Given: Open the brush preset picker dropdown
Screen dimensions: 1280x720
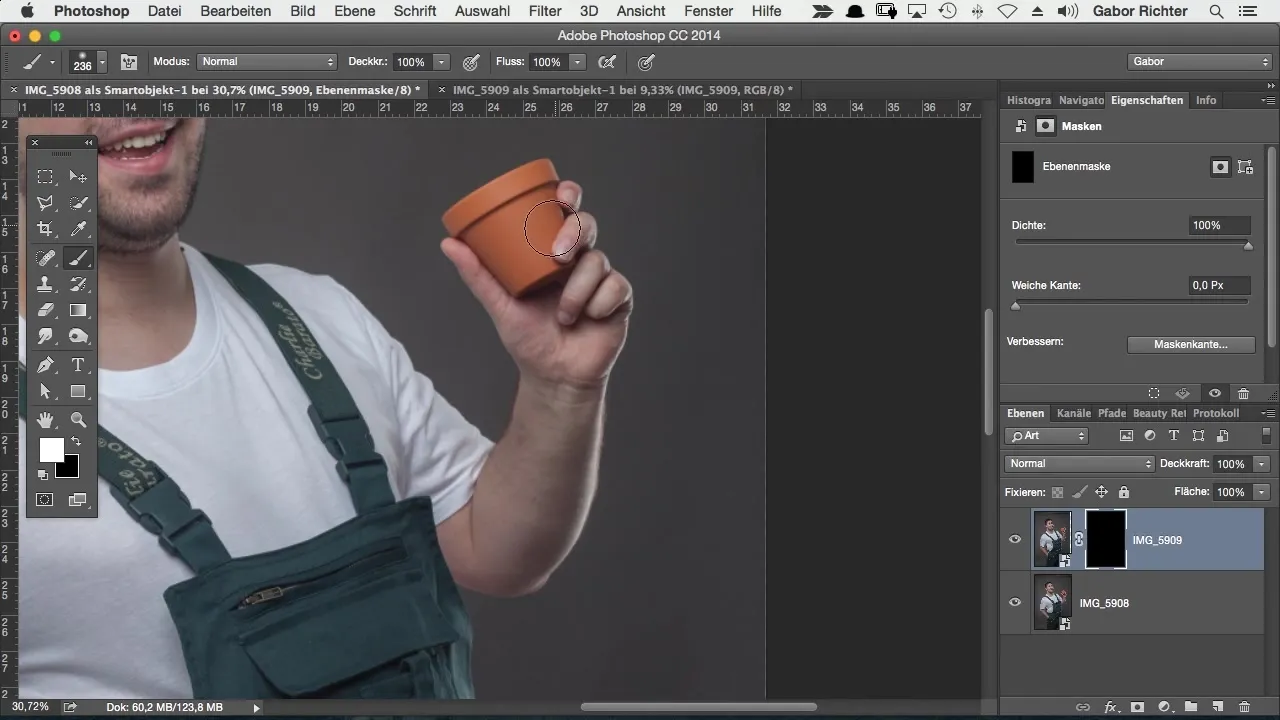Looking at the screenshot, I should 102,62.
